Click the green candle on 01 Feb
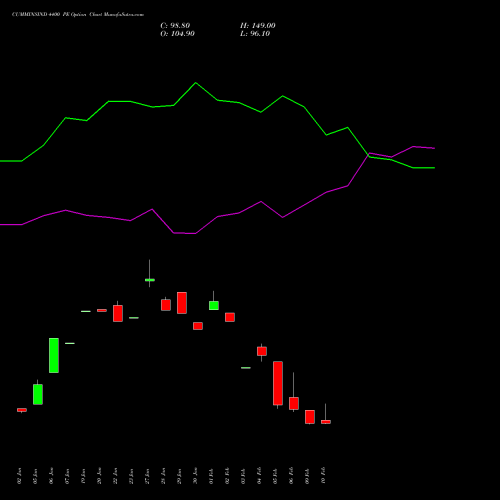 tap(214, 305)
